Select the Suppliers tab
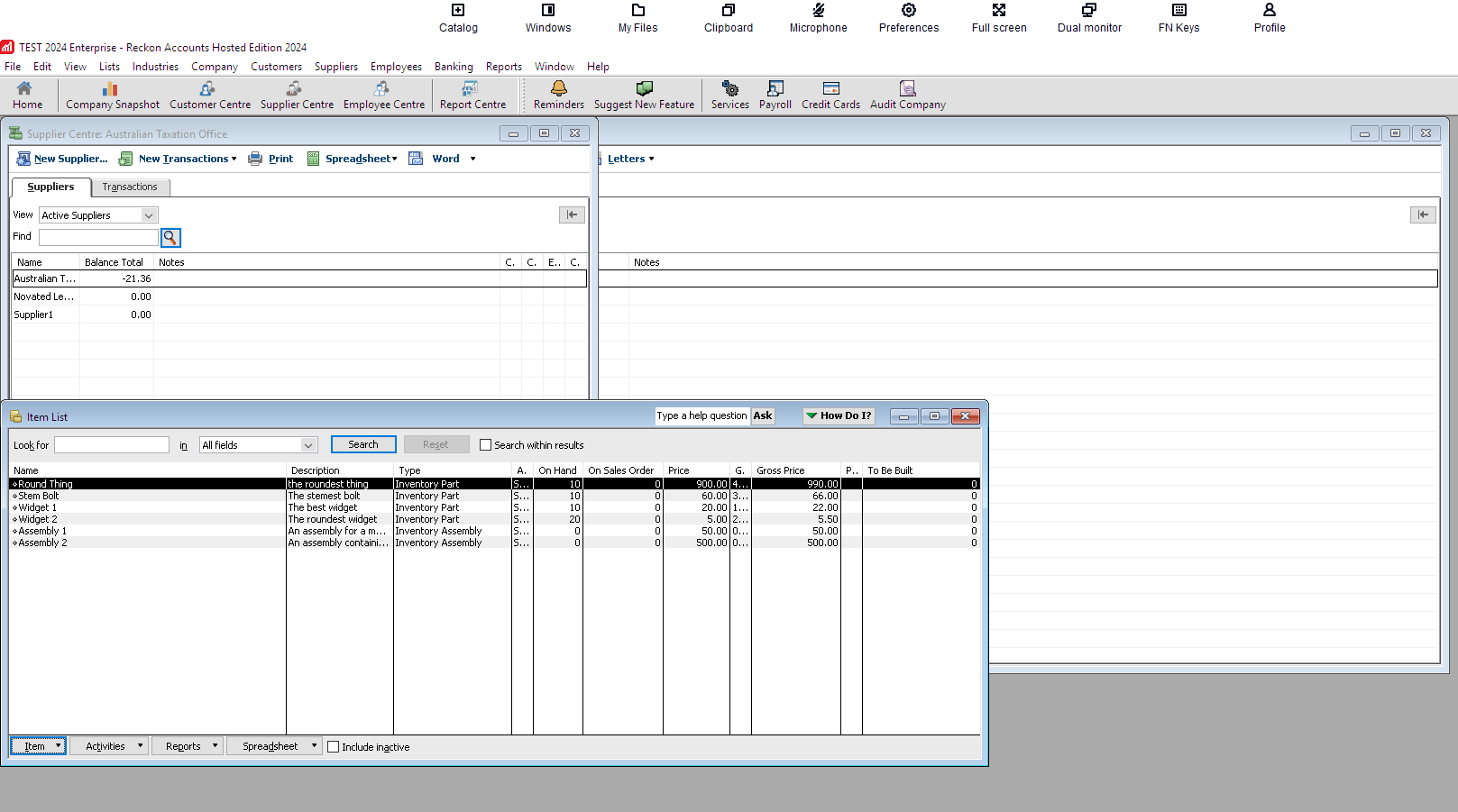The height and width of the screenshot is (812, 1458). (x=50, y=187)
